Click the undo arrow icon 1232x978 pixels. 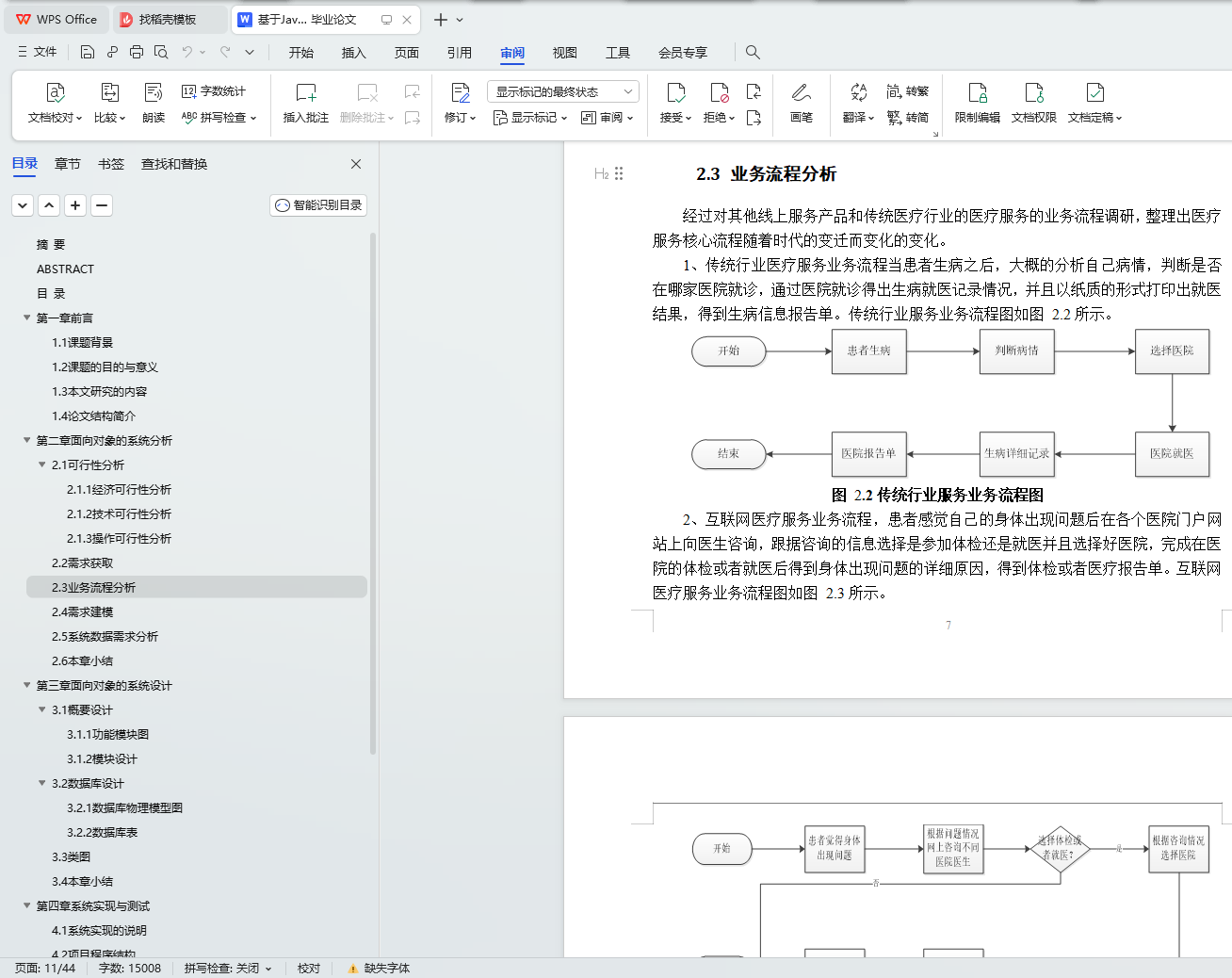(187, 52)
